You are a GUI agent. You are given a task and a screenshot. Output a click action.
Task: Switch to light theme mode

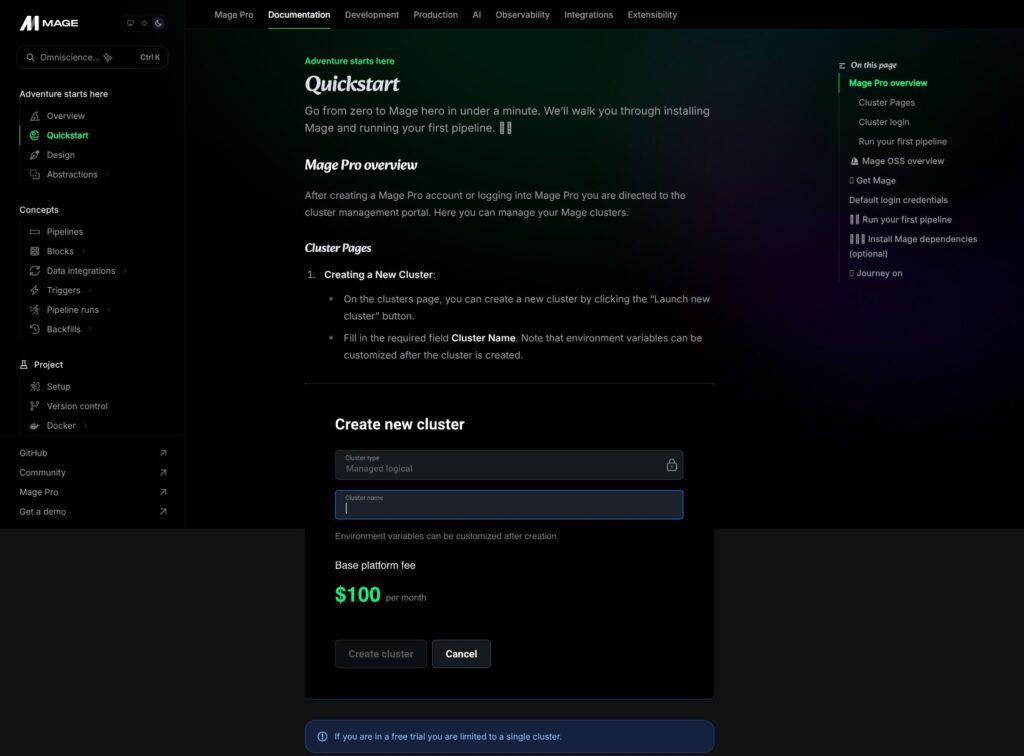click(144, 23)
